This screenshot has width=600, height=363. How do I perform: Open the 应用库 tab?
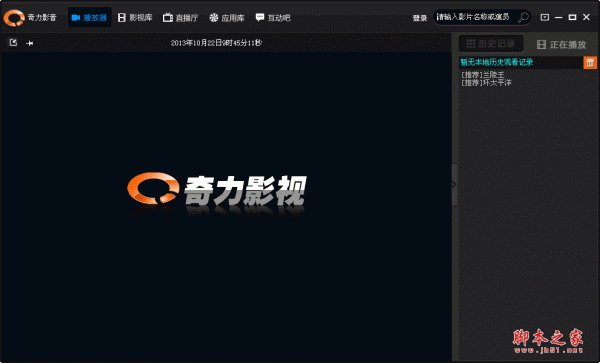point(227,18)
